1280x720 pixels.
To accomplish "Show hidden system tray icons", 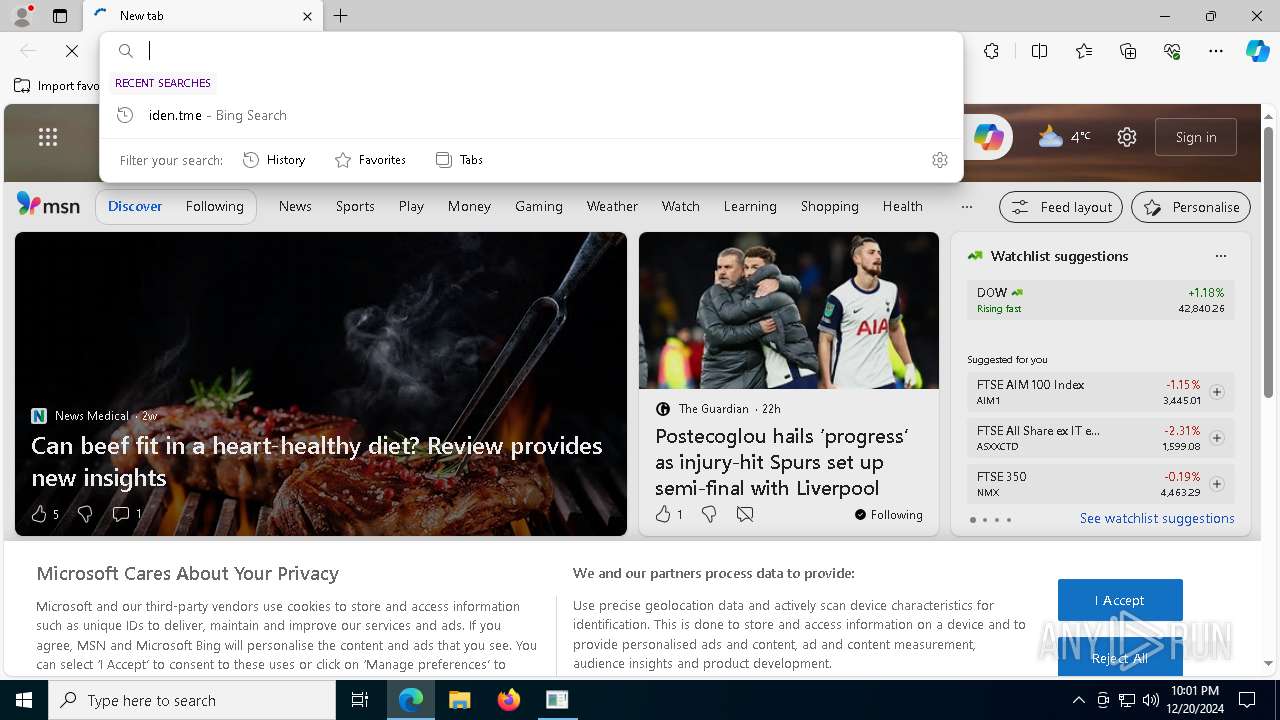I will coord(1078,700).
